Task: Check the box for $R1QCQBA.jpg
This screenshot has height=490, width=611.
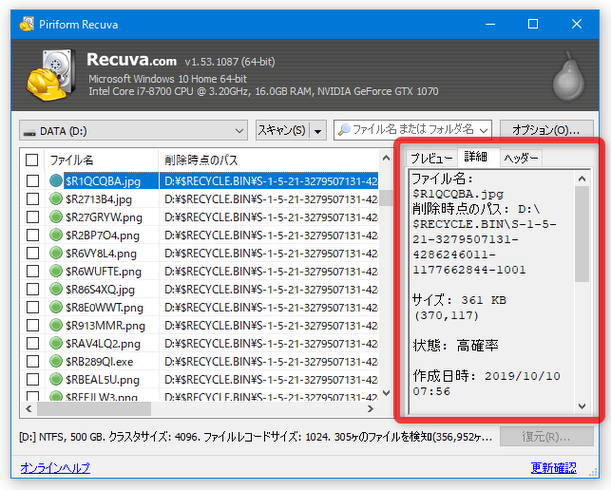Action: (x=33, y=181)
